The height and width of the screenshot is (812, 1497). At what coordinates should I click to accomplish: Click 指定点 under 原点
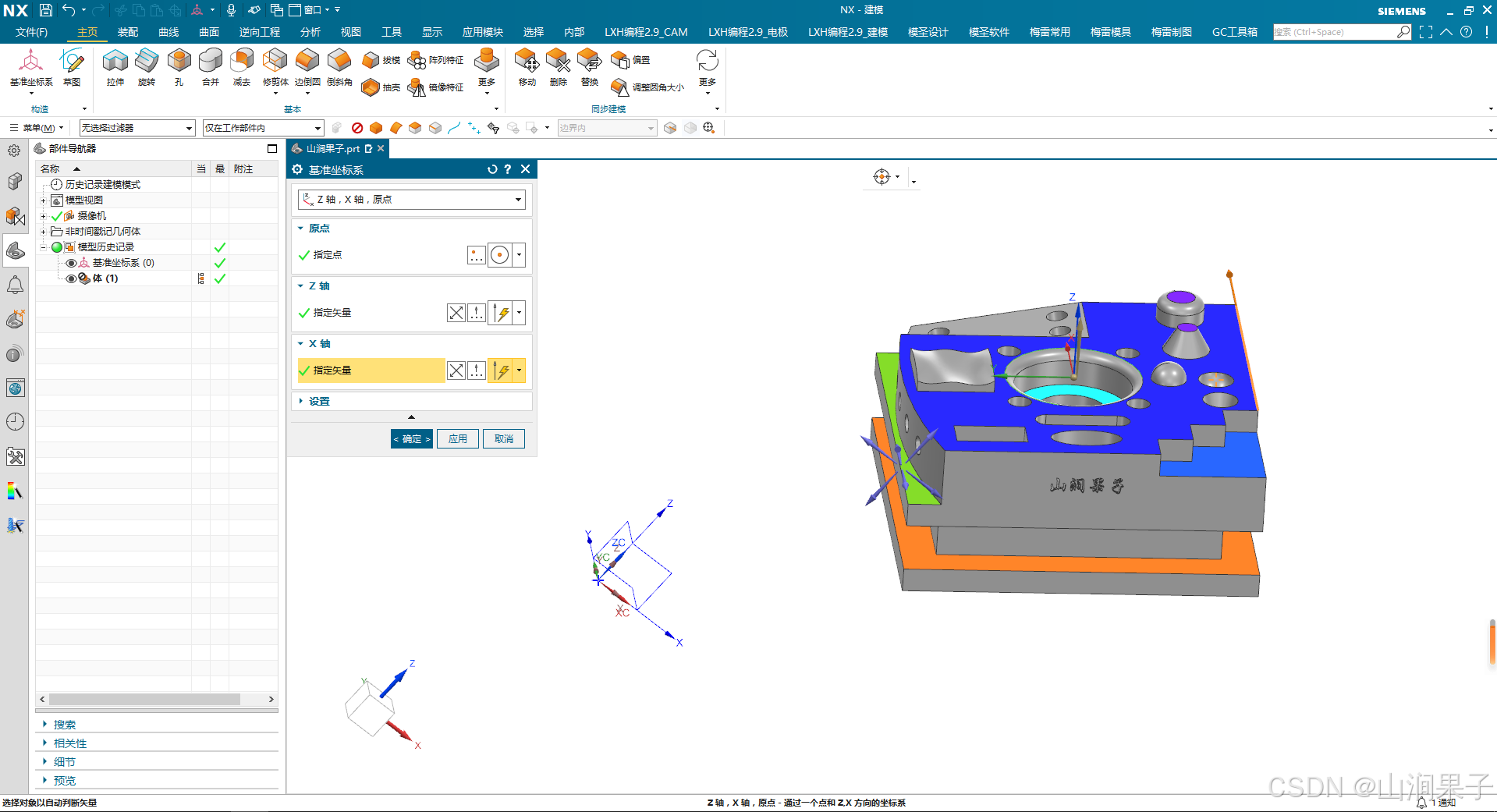[x=328, y=255]
